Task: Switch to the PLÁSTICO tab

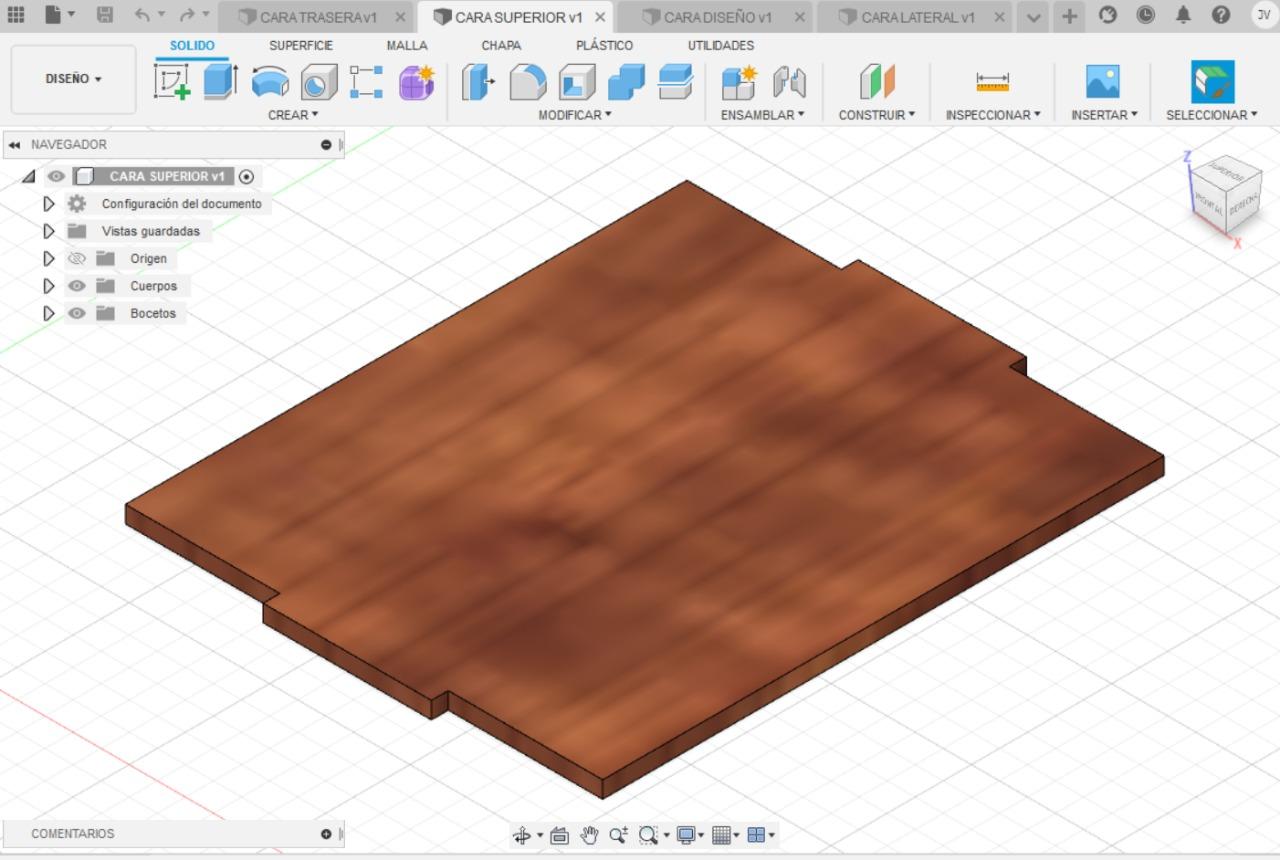Action: (604, 46)
